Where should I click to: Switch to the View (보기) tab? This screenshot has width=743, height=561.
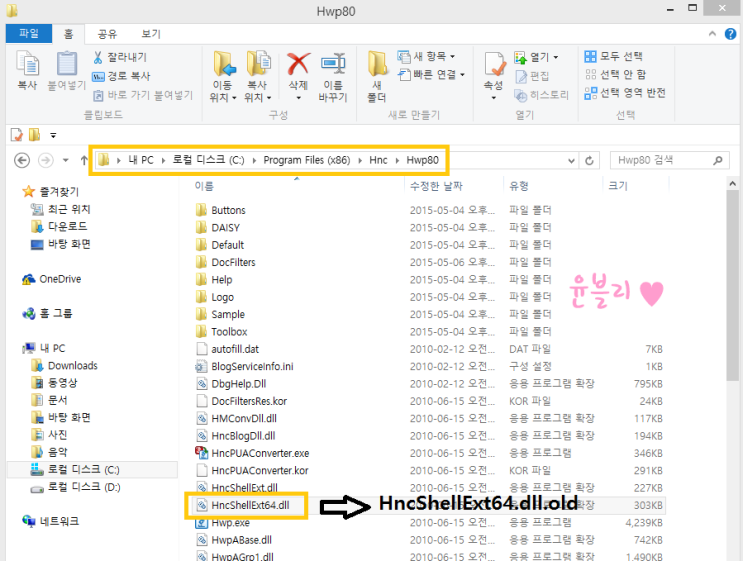pos(151,34)
